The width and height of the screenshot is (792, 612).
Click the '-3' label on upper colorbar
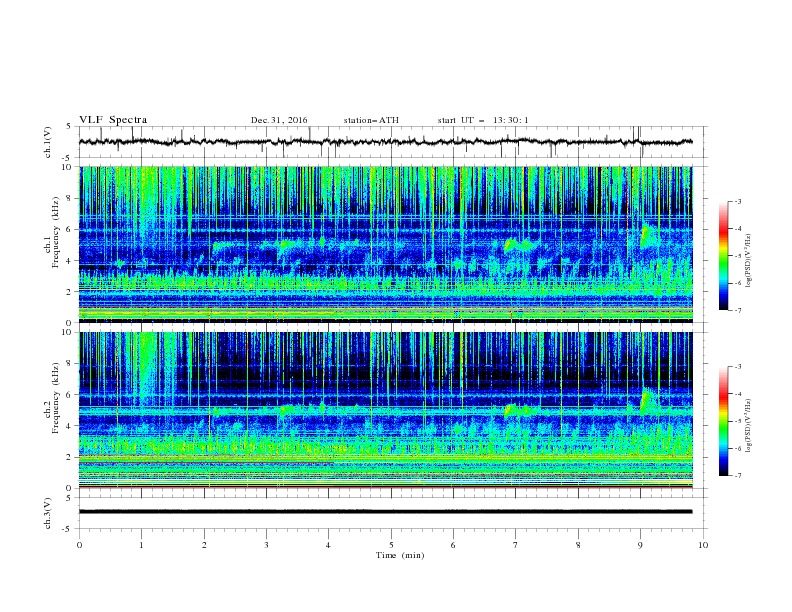point(737,201)
